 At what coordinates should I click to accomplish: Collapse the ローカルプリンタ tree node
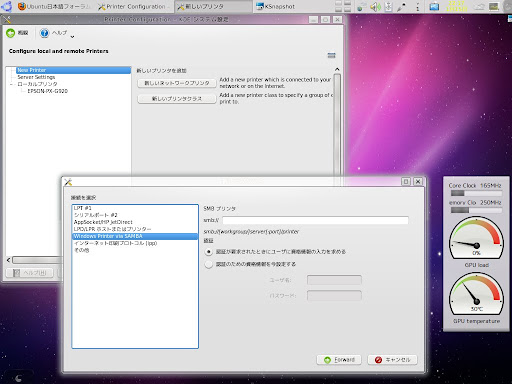point(11,84)
